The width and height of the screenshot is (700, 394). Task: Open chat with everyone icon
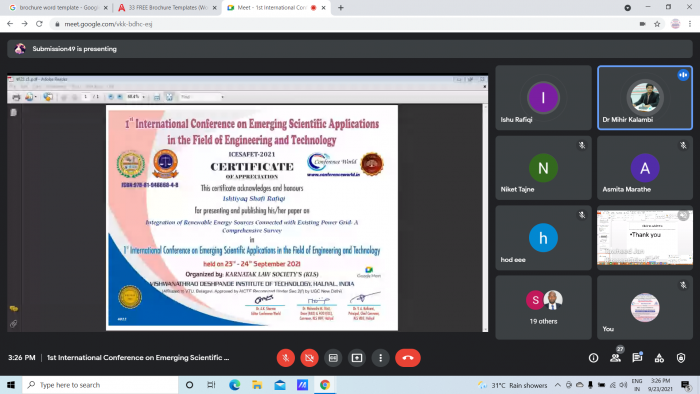637,357
